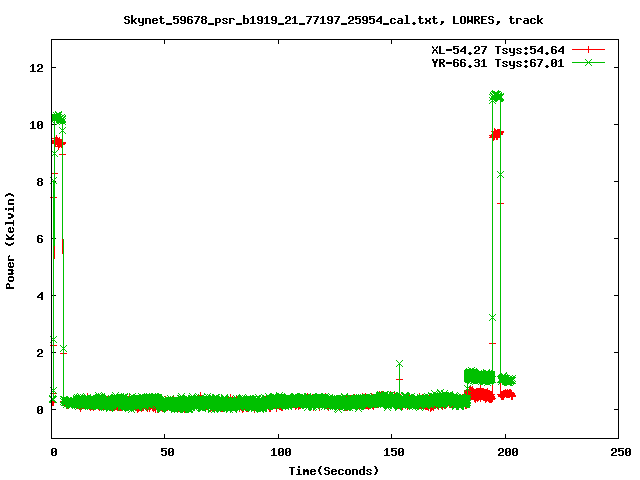This screenshot has width=640, height=480.
Task: Click the green legend line sample
Action: 588,62
